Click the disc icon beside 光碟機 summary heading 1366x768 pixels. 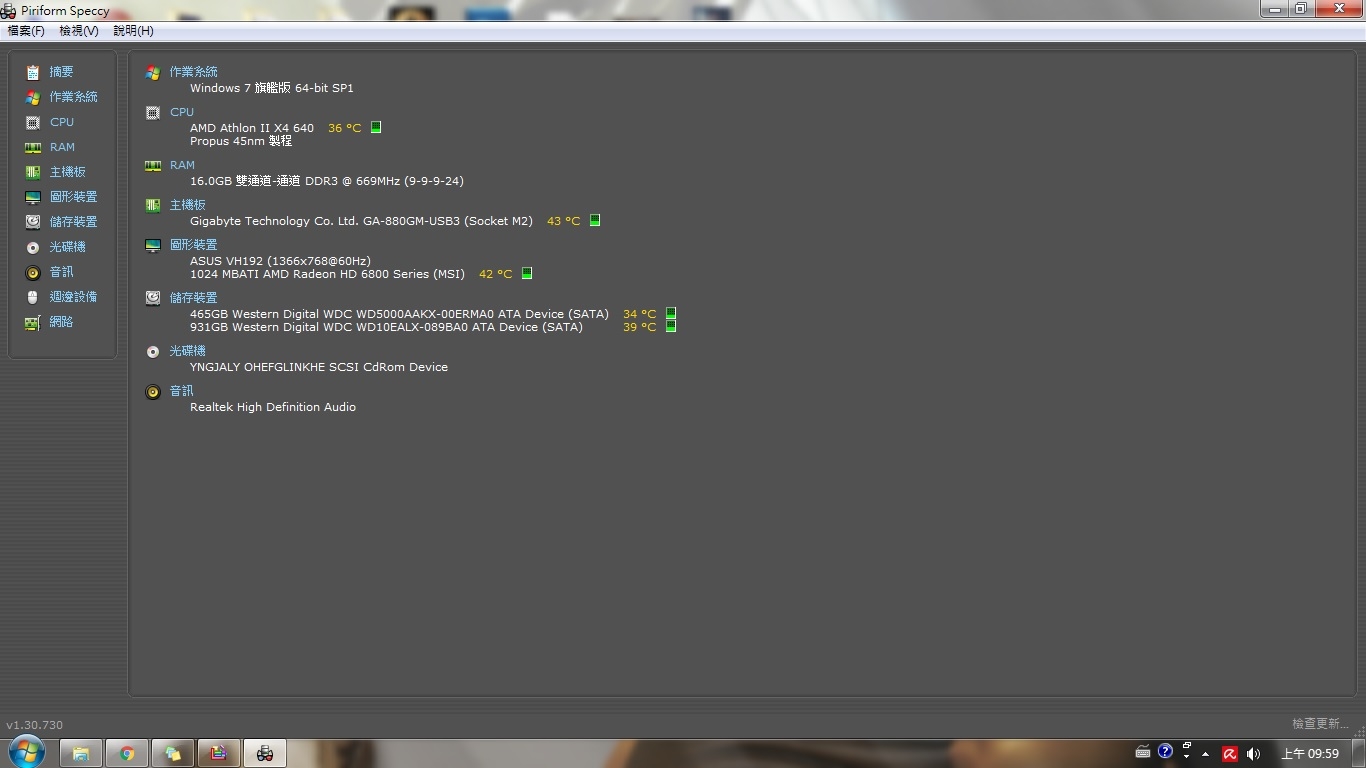[153, 352]
